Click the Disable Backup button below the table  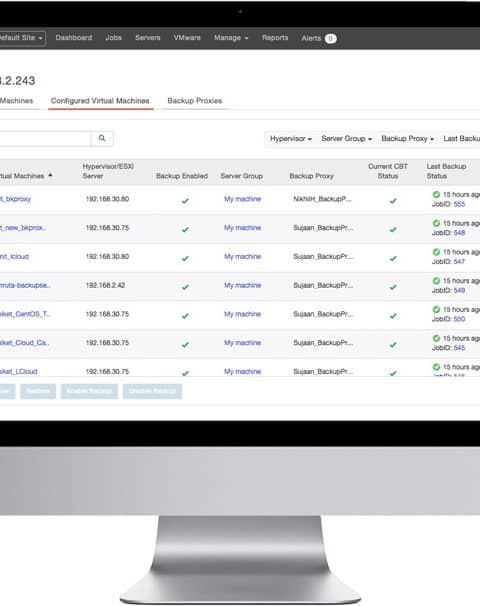point(152,391)
